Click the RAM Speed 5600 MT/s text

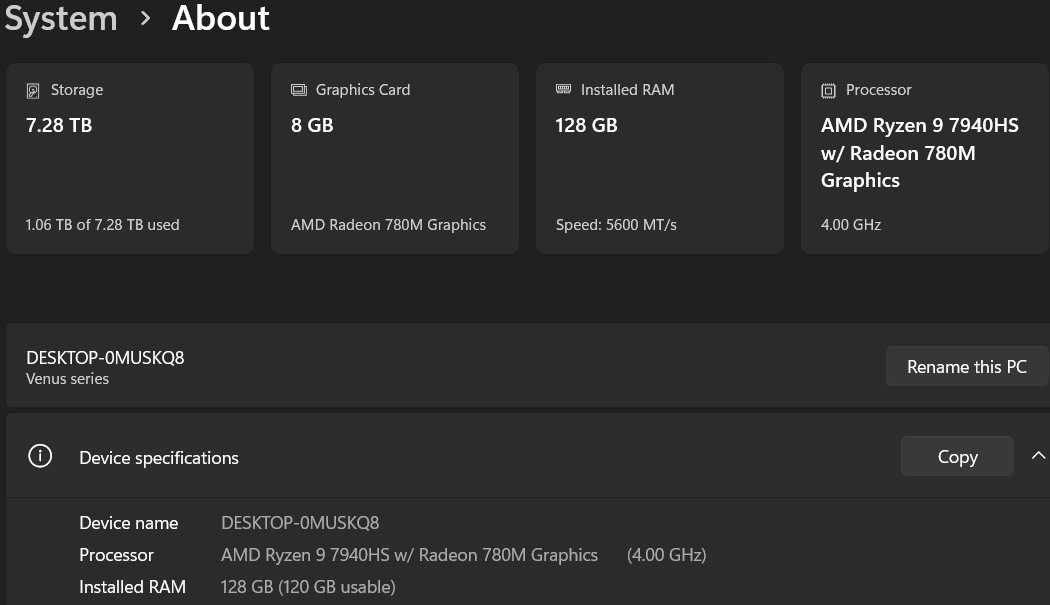[616, 225]
